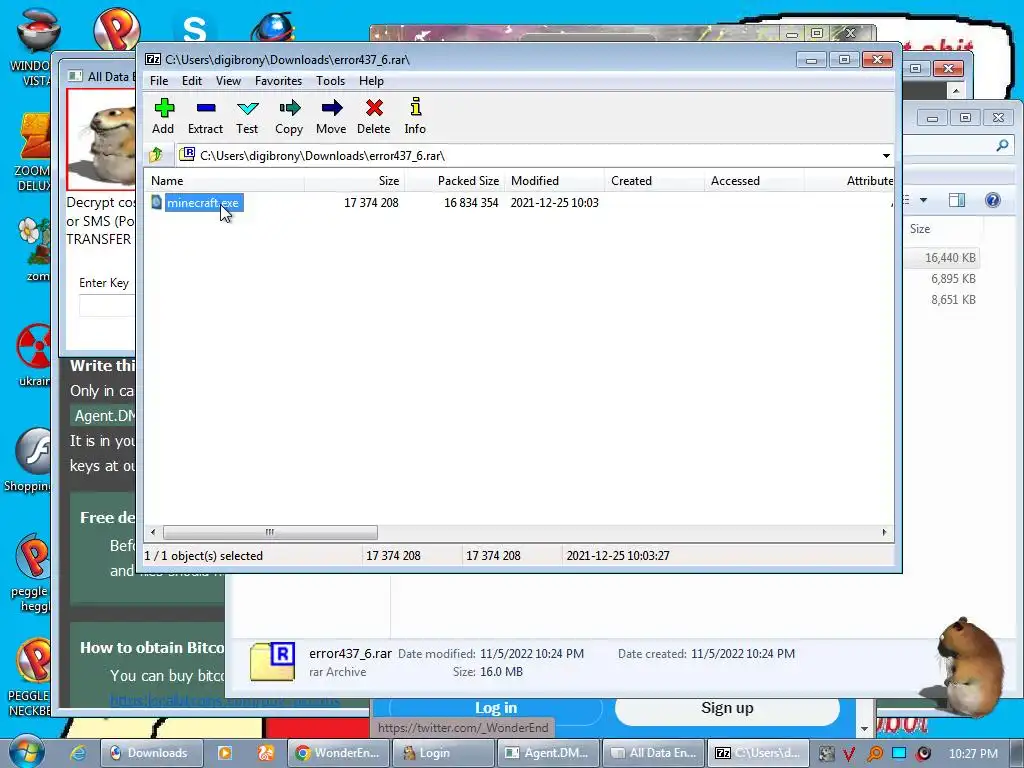The image size is (1024, 768).
Task: Click the Copy toolbar icon
Action: click(x=289, y=116)
